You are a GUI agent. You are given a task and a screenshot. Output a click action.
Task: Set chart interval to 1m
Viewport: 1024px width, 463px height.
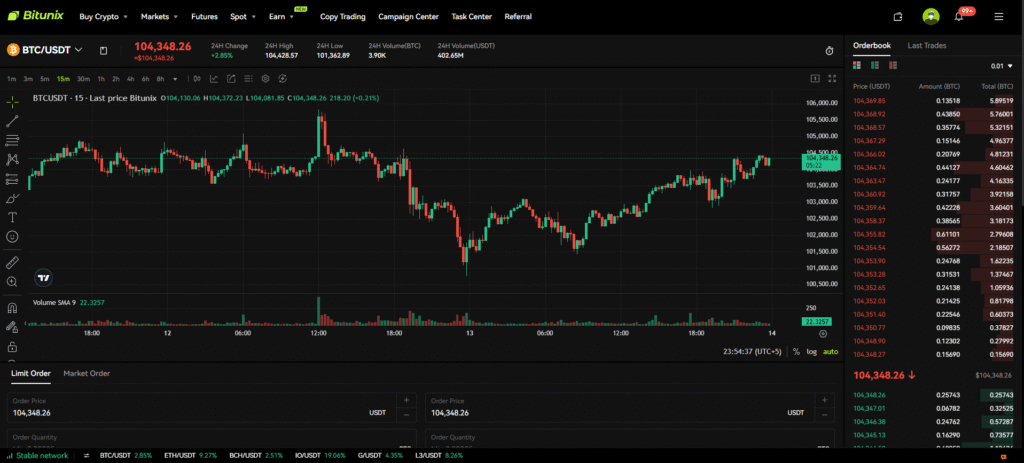(11, 79)
